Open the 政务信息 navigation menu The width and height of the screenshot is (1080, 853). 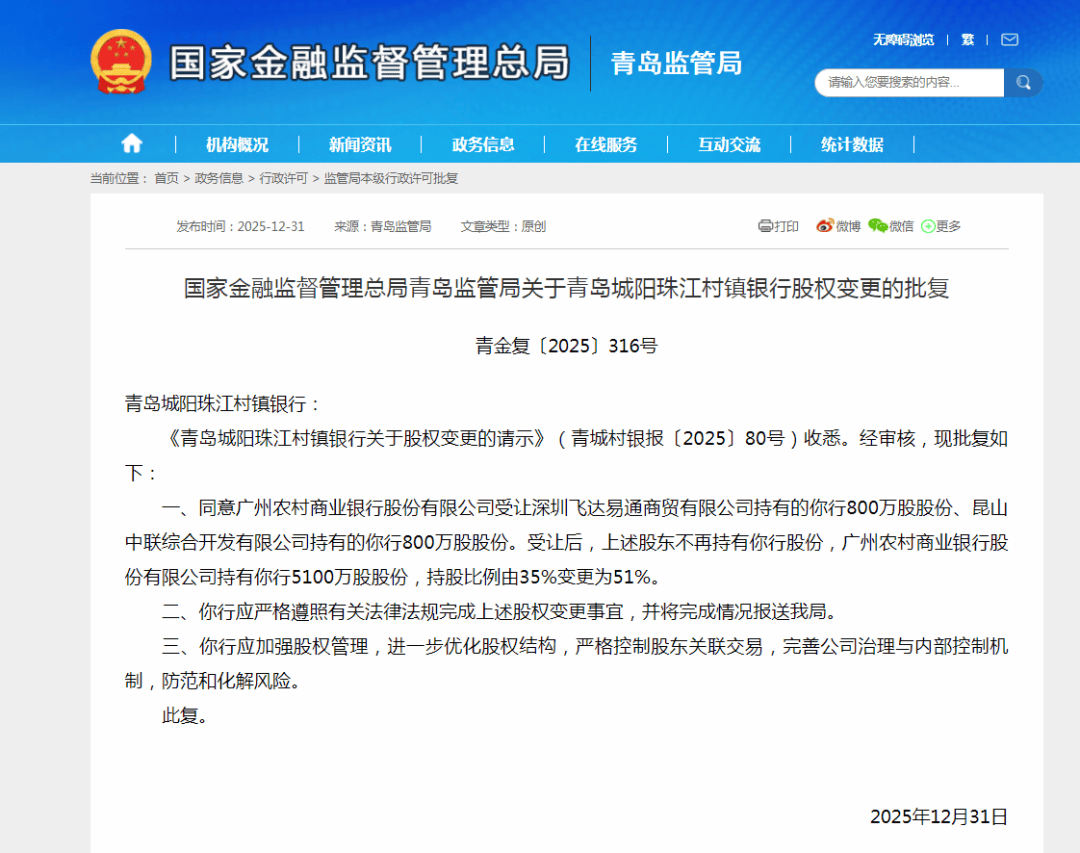(483, 144)
